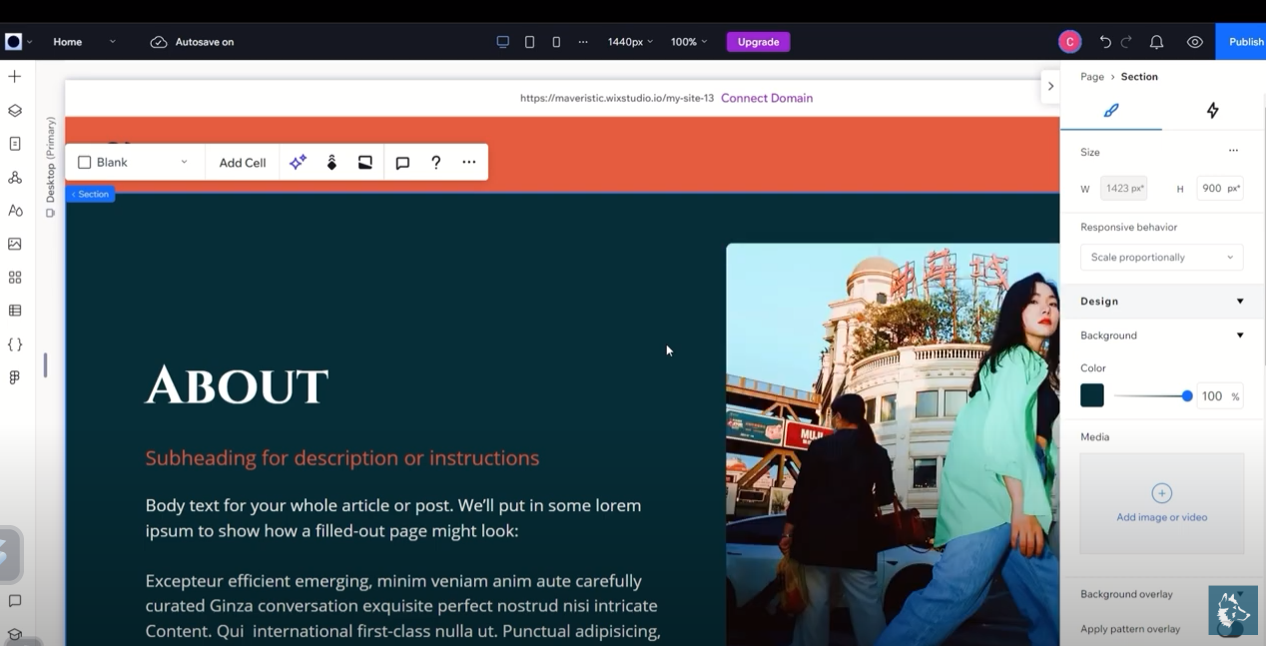
Task: Open the Apps grid panel
Action: (15, 278)
